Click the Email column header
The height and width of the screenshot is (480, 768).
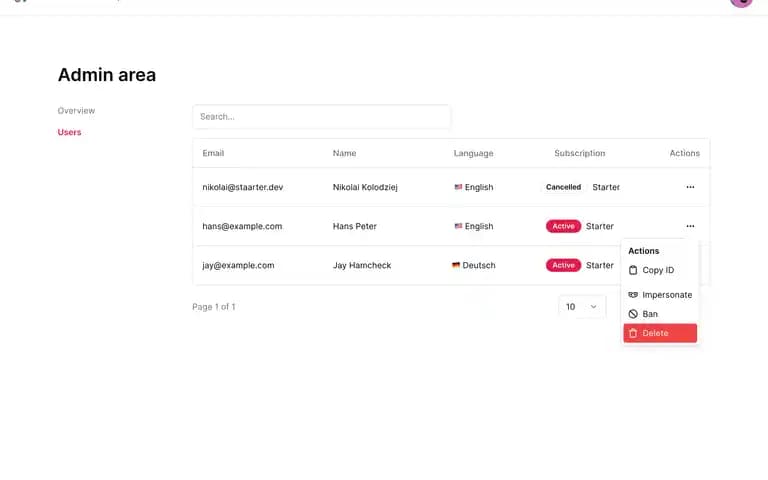coord(213,153)
